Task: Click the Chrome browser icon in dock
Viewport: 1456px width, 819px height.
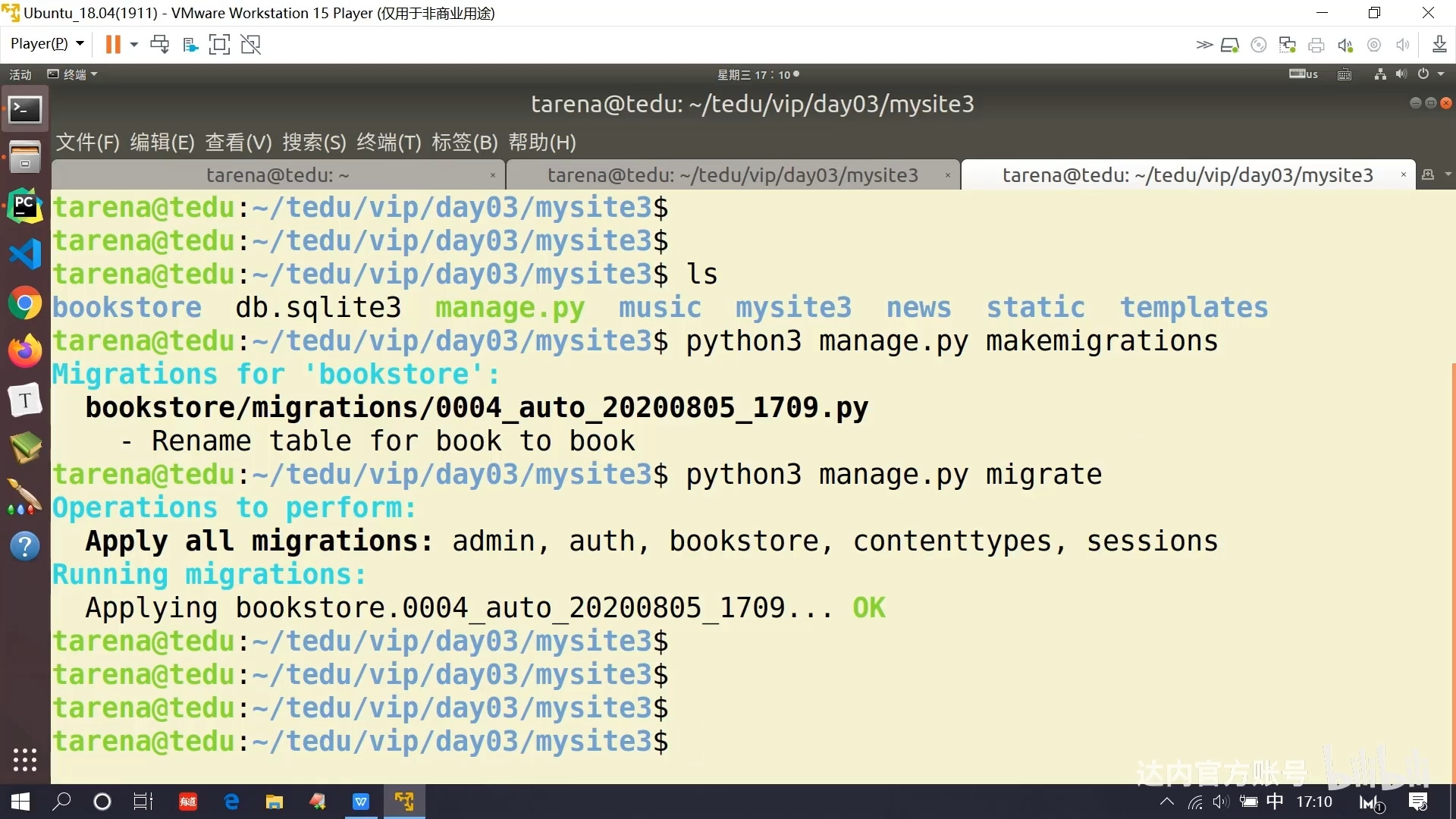Action: (x=25, y=303)
